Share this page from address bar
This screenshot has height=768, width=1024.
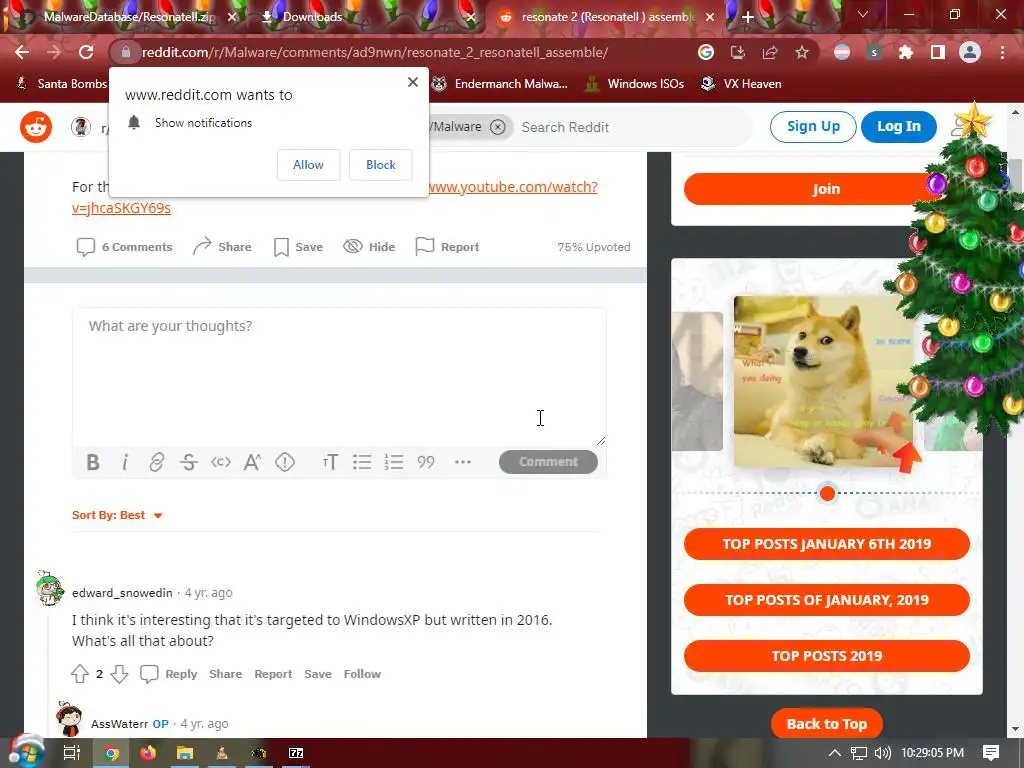[770, 52]
